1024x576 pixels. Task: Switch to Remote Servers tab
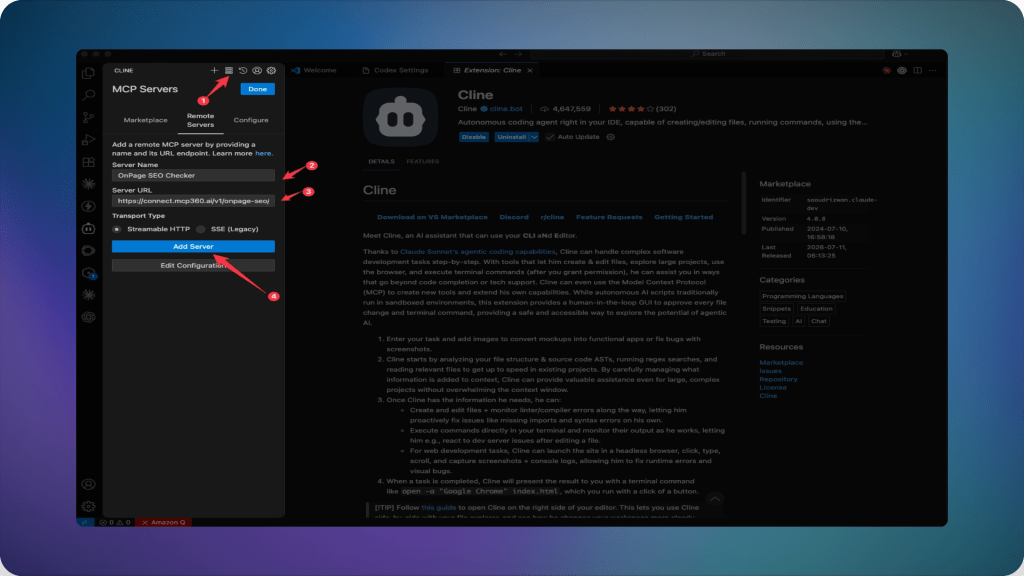pyautogui.click(x=200, y=120)
